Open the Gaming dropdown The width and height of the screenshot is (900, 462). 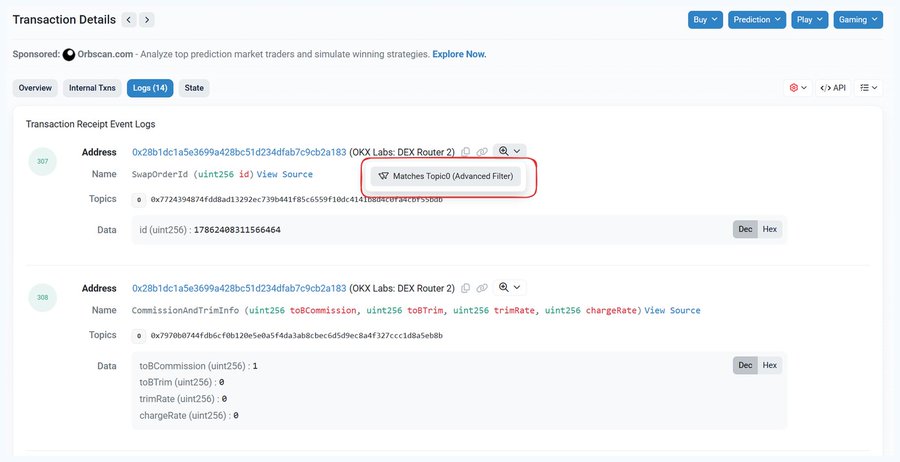858,20
